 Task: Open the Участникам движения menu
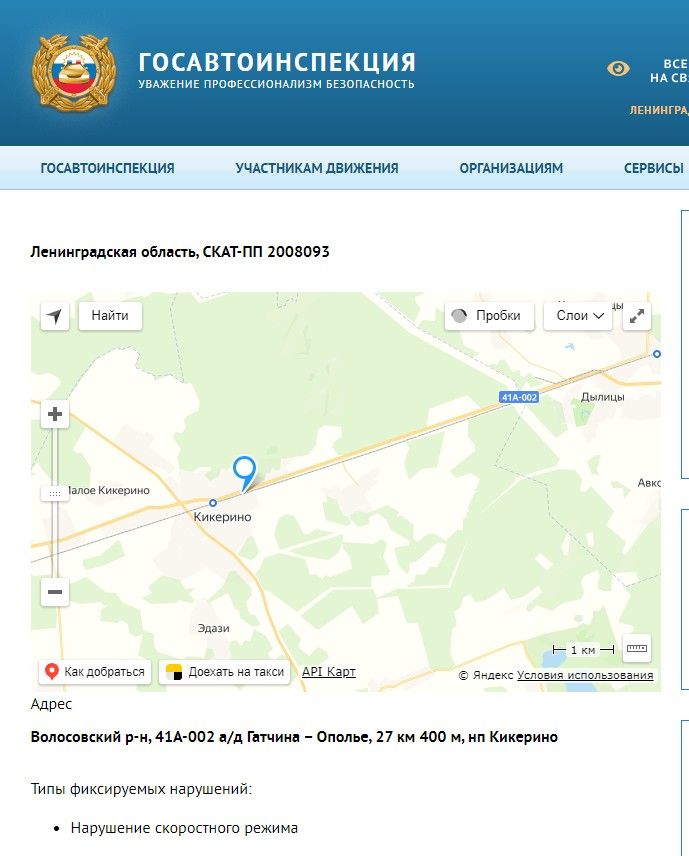coord(317,168)
